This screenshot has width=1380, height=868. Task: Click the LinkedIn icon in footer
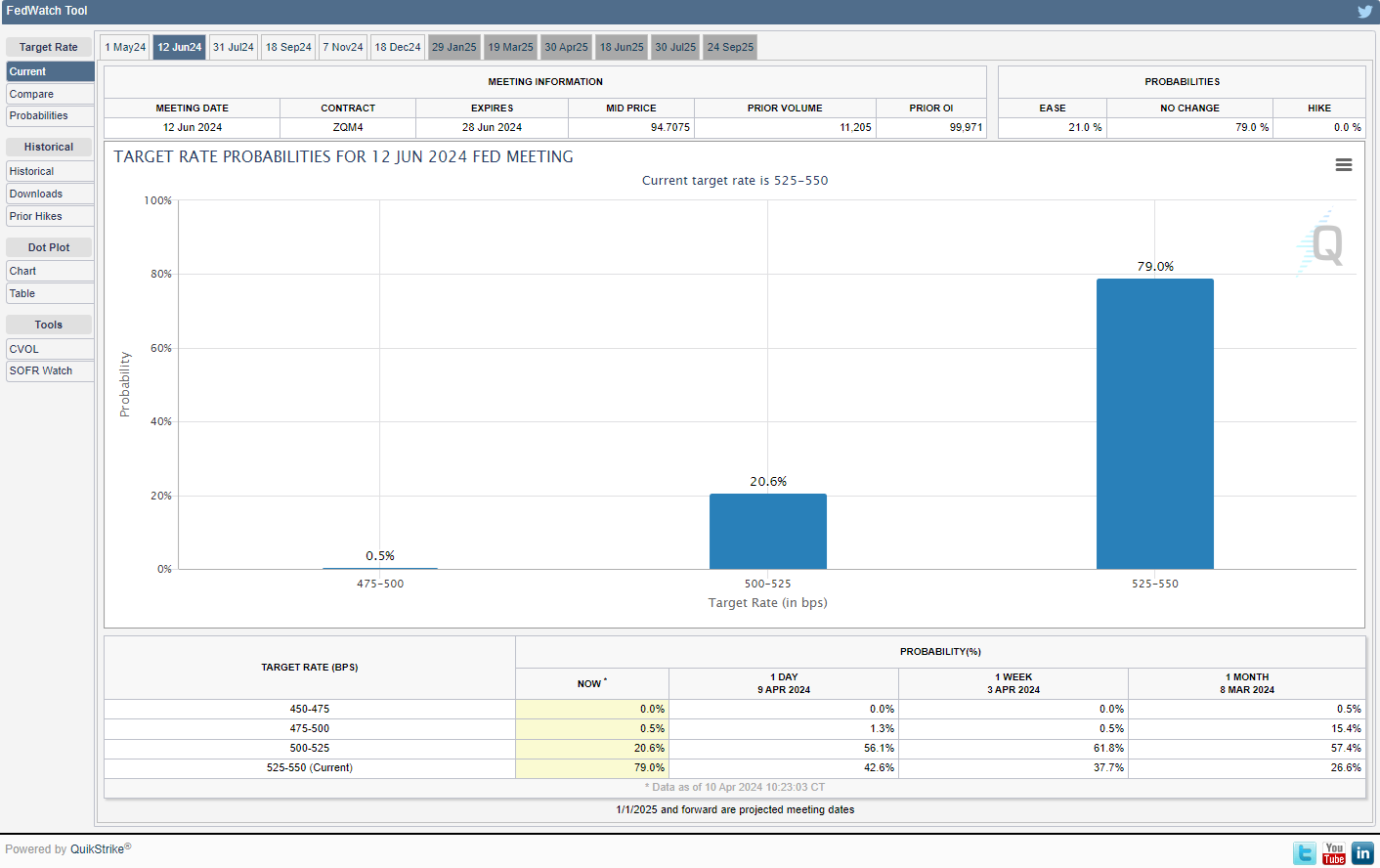click(x=1363, y=853)
